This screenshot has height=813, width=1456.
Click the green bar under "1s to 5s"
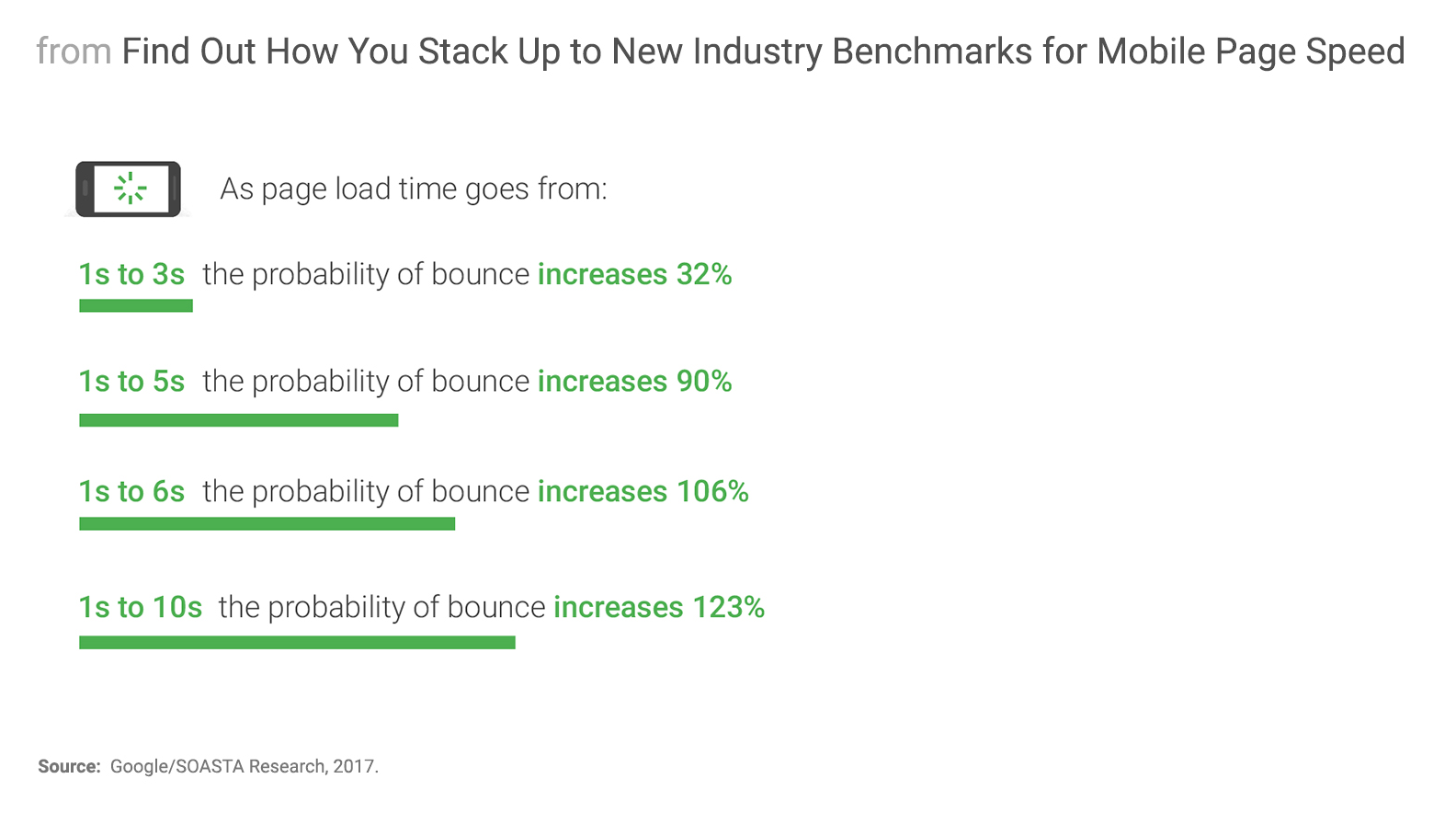(239, 420)
